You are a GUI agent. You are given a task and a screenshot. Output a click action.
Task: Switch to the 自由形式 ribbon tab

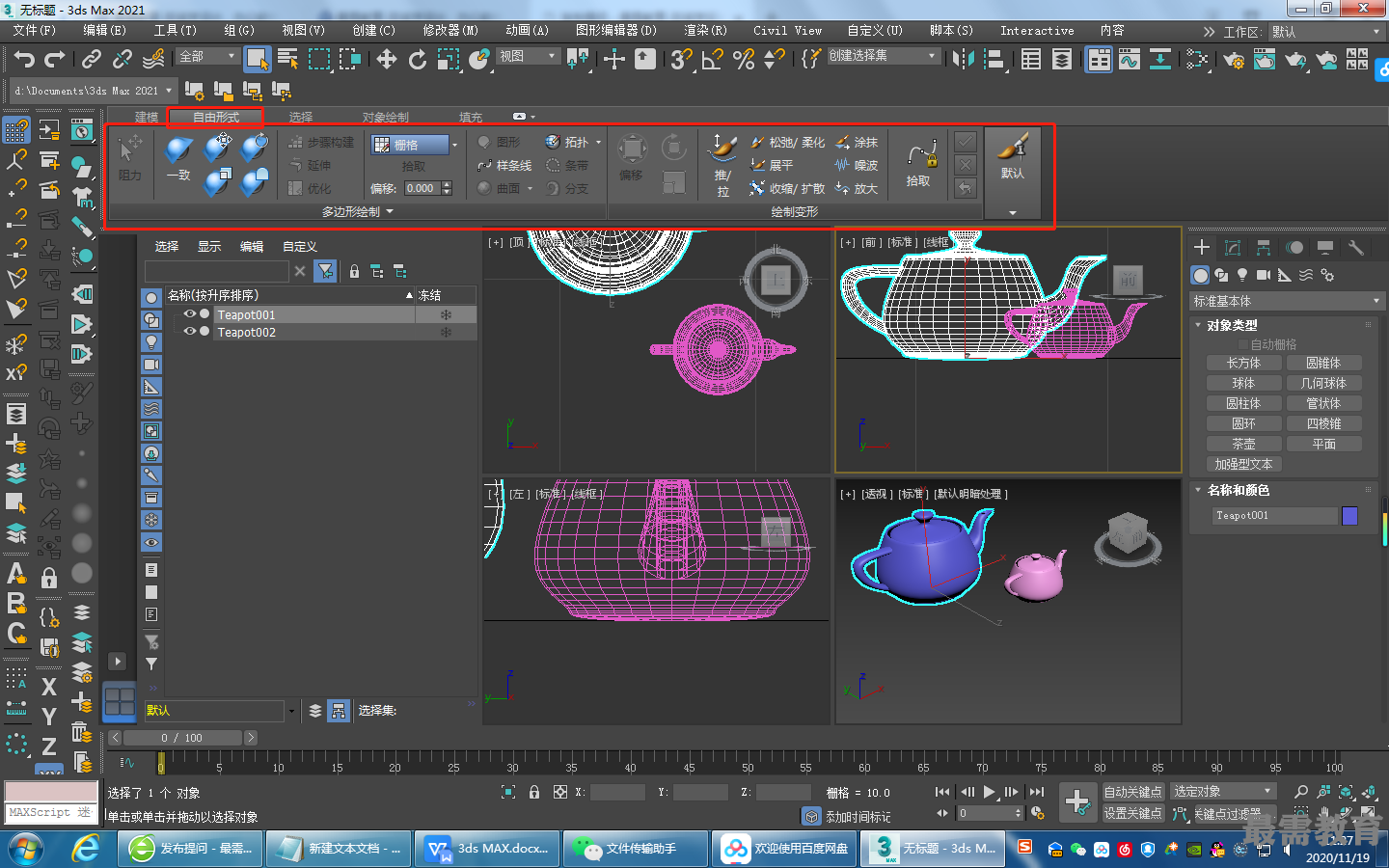tap(216, 117)
